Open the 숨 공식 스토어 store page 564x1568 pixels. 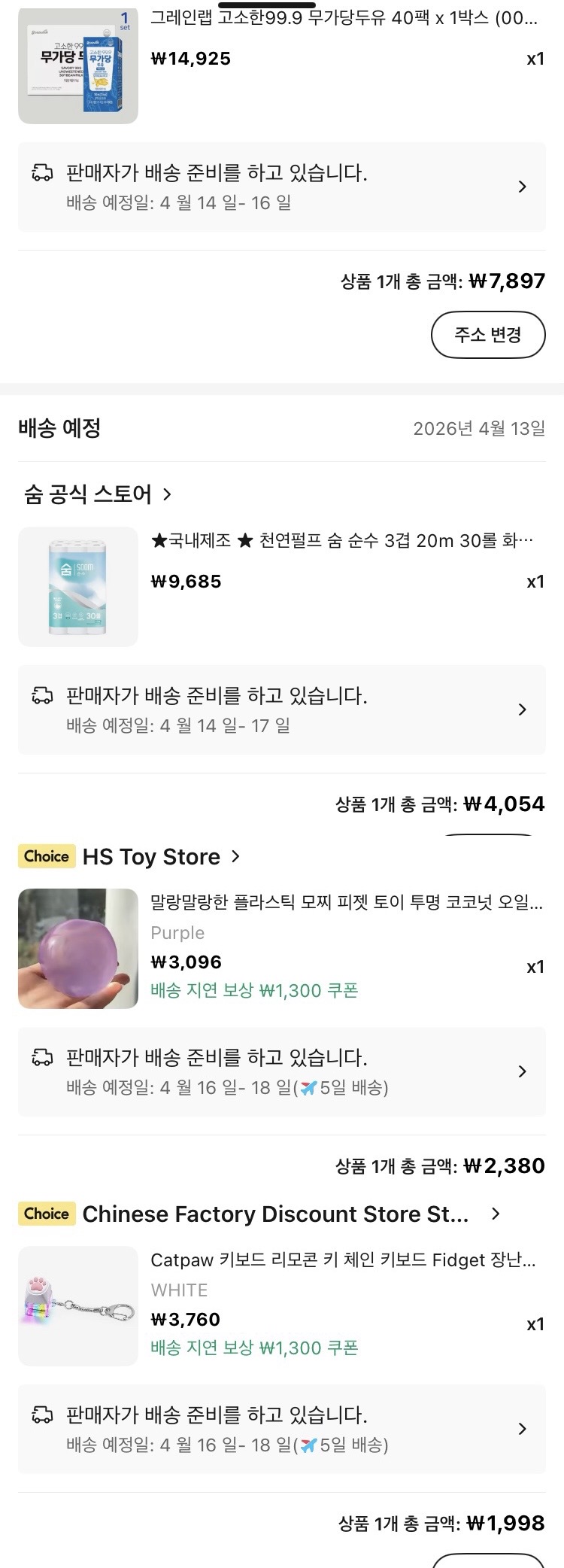coord(98,494)
